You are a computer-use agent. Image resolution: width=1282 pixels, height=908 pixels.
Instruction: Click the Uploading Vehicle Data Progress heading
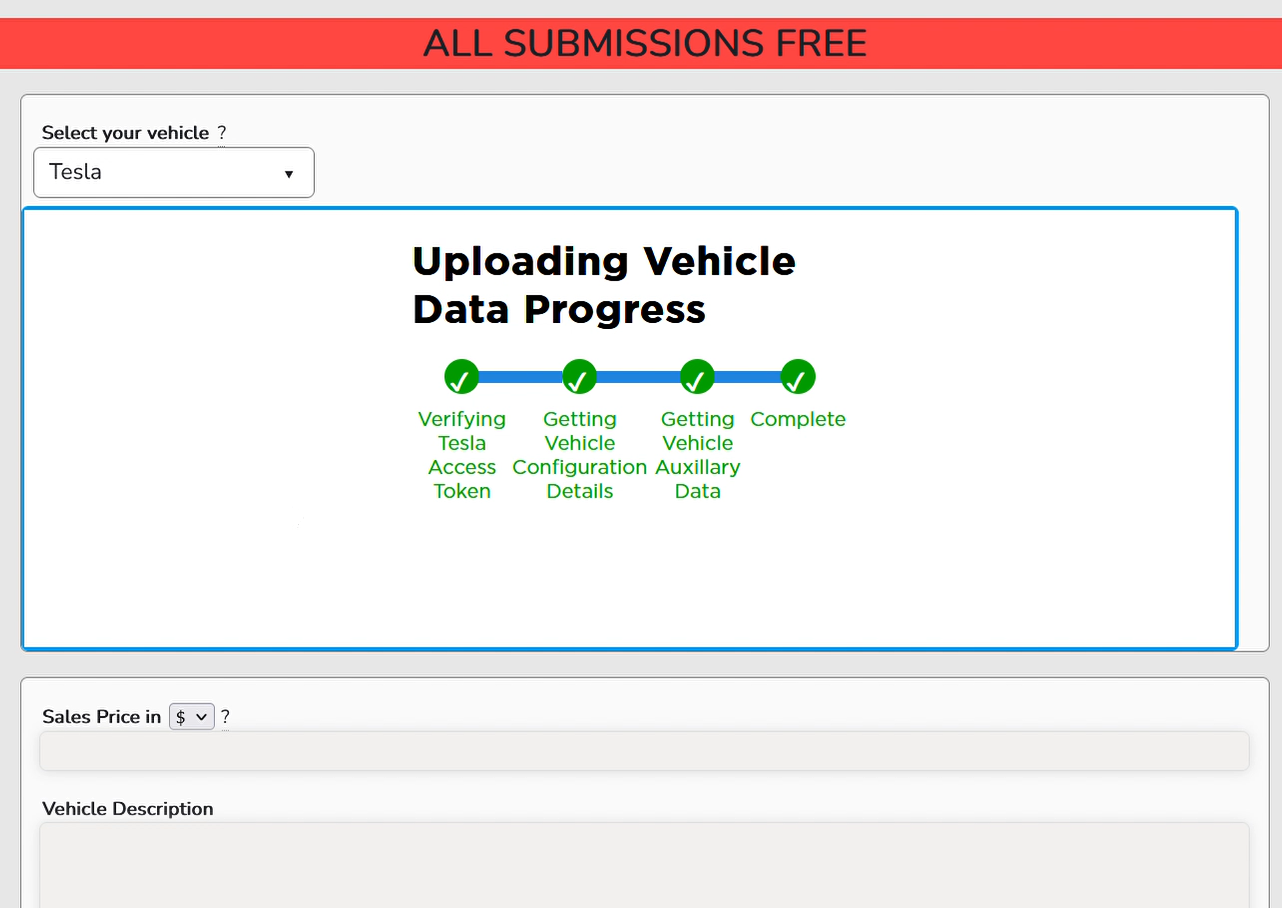click(604, 285)
